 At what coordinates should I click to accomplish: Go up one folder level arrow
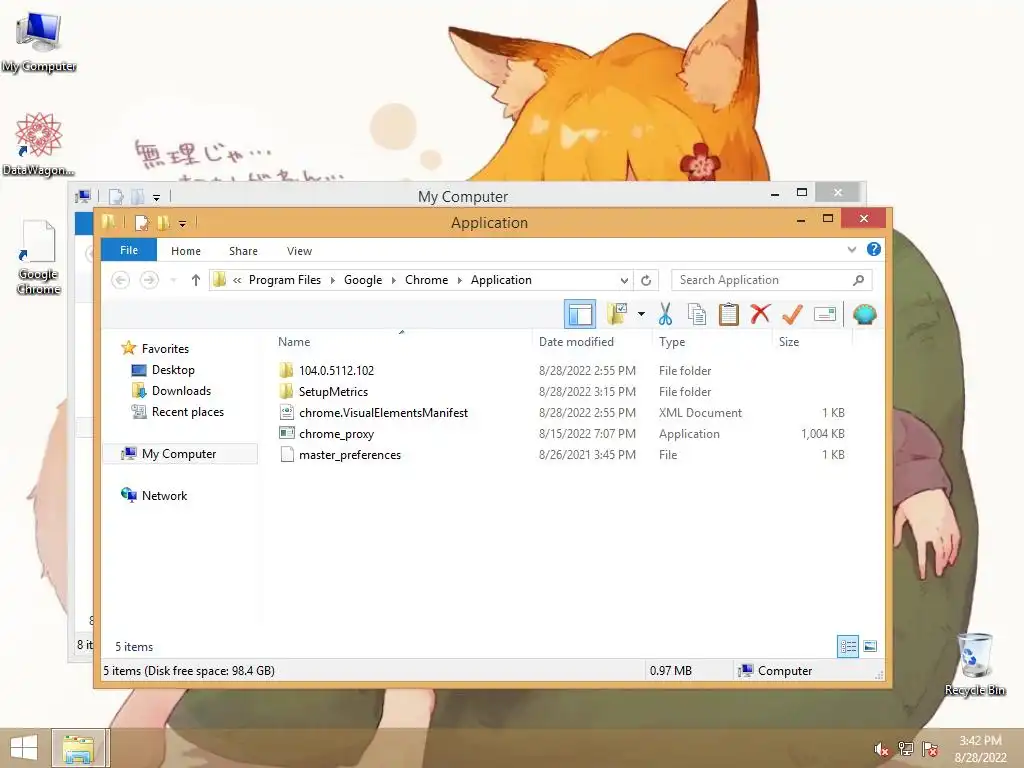tap(195, 280)
